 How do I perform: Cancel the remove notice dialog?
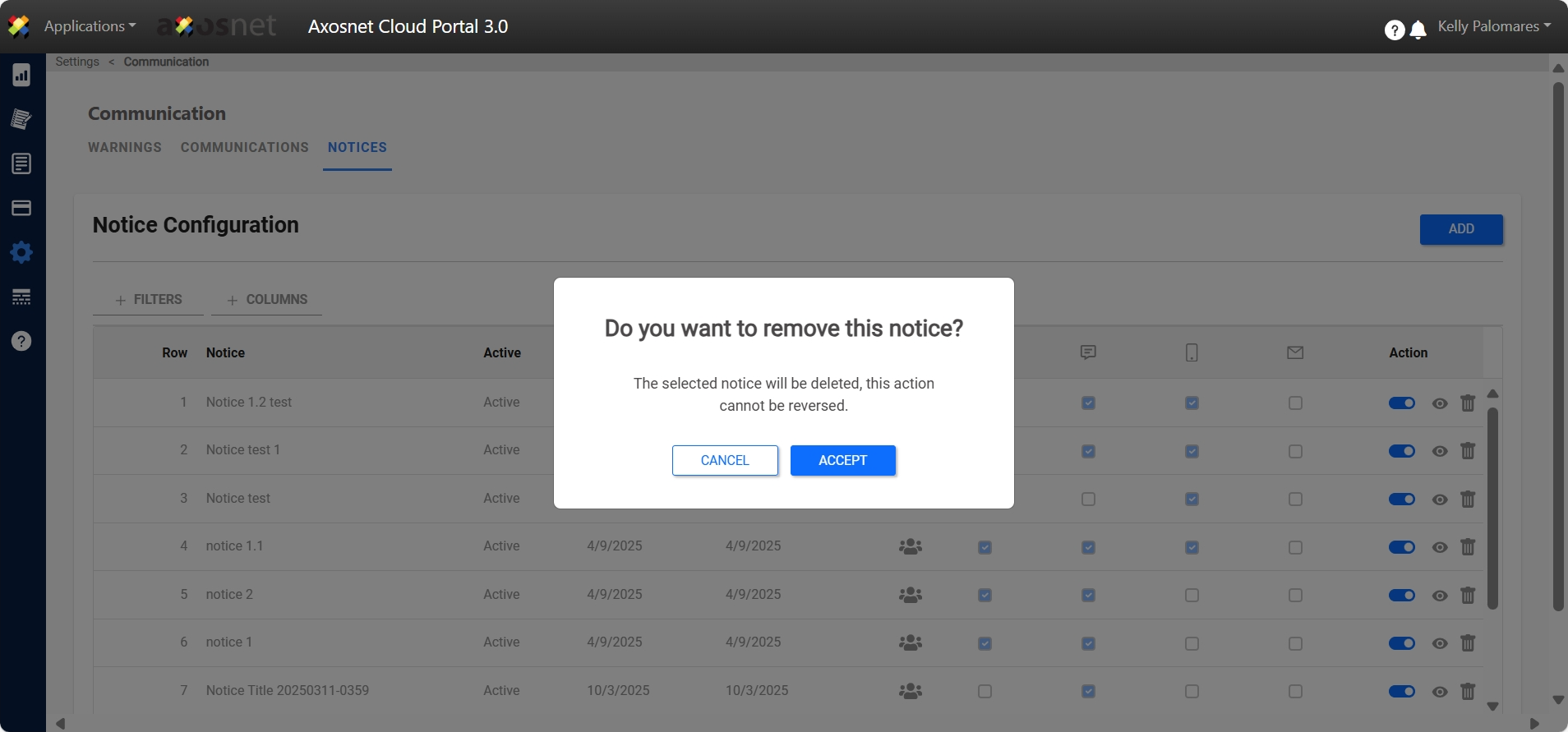tap(725, 461)
